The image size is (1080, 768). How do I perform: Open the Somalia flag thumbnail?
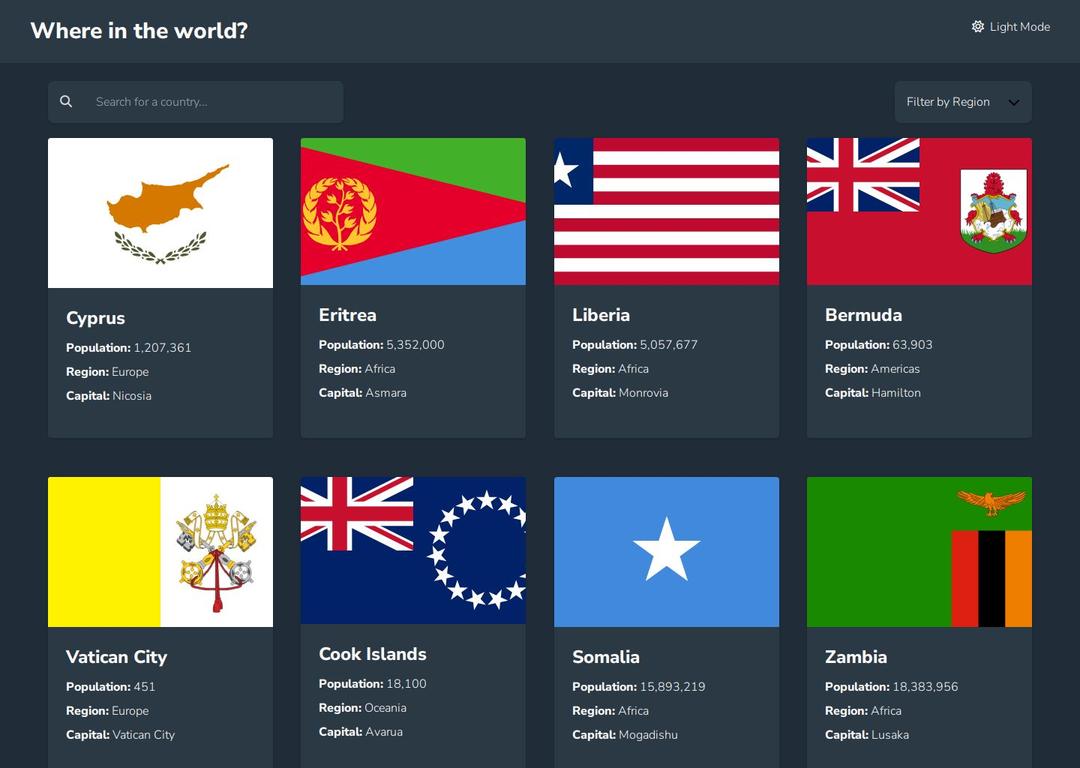click(x=666, y=551)
